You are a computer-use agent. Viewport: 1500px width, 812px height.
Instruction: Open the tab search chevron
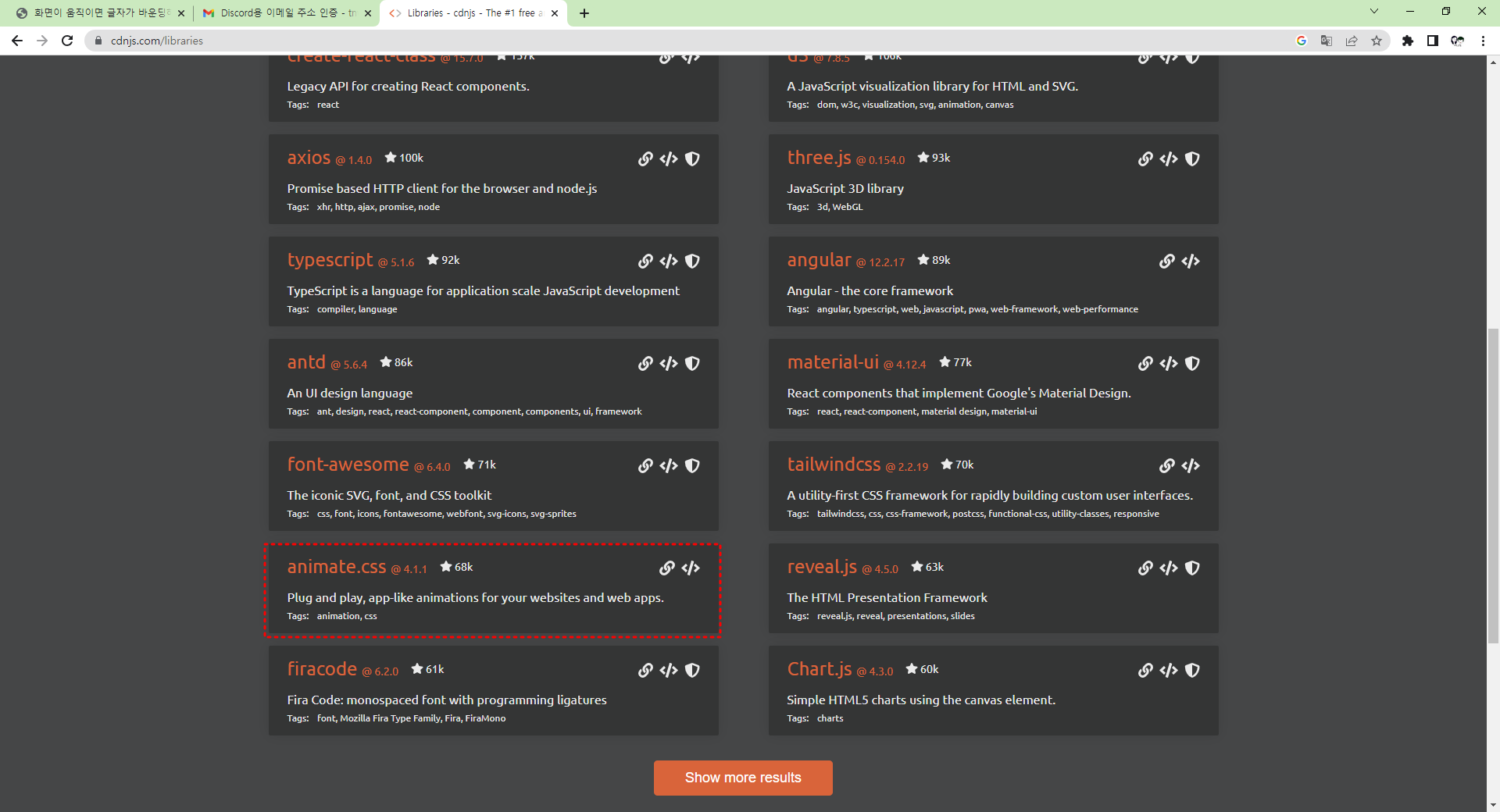click(x=1374, y=11)
